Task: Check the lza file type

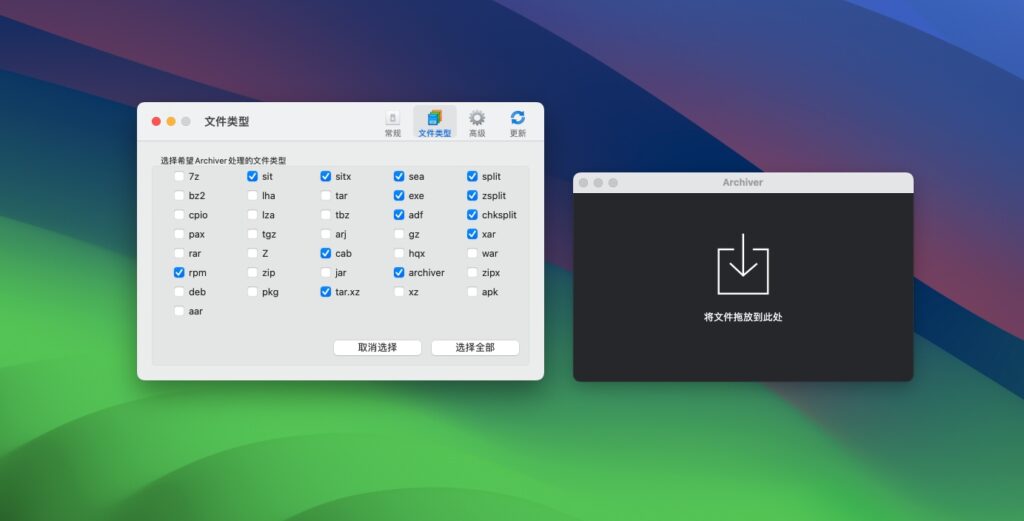Action: (x=252, y=215)
